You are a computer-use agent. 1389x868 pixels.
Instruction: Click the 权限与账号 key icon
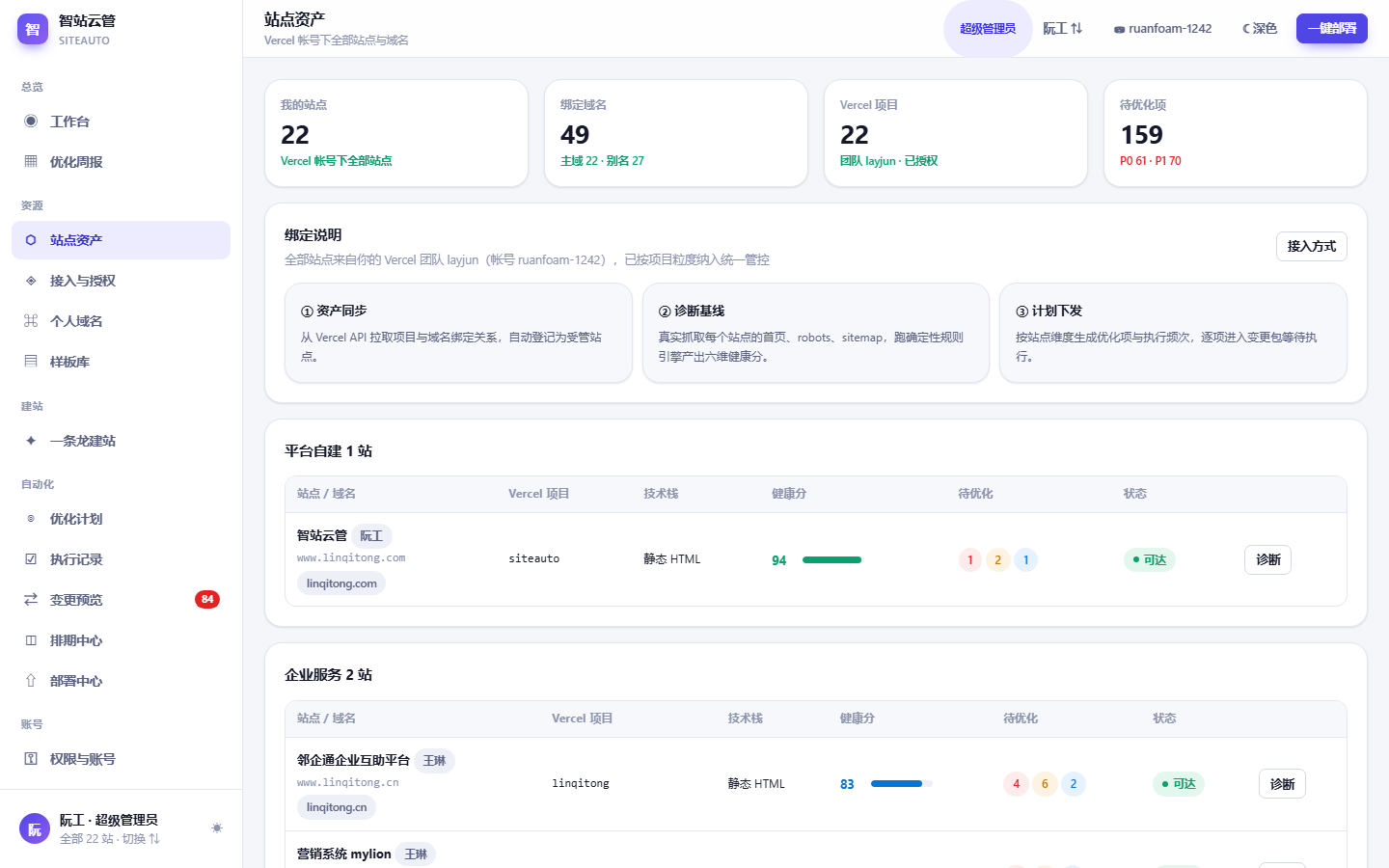31,759
